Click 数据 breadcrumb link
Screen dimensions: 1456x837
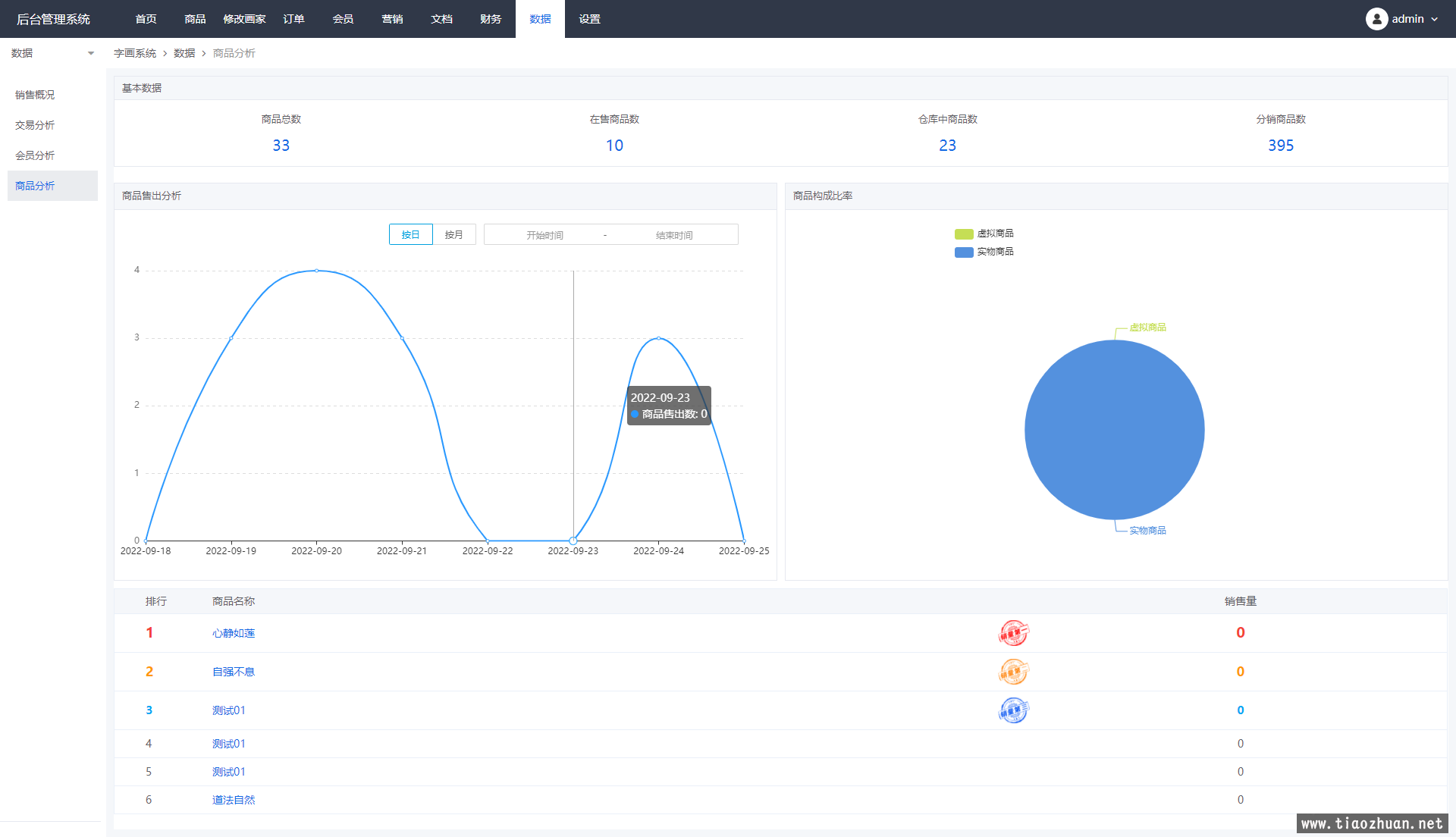[184, 53]
